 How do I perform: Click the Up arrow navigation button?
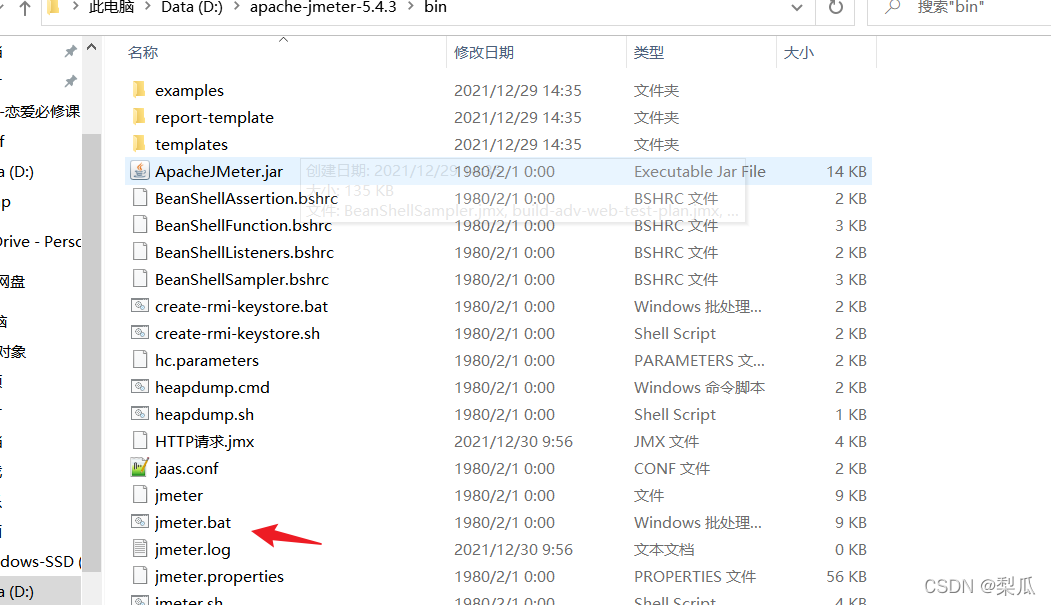tap(25, 7)
